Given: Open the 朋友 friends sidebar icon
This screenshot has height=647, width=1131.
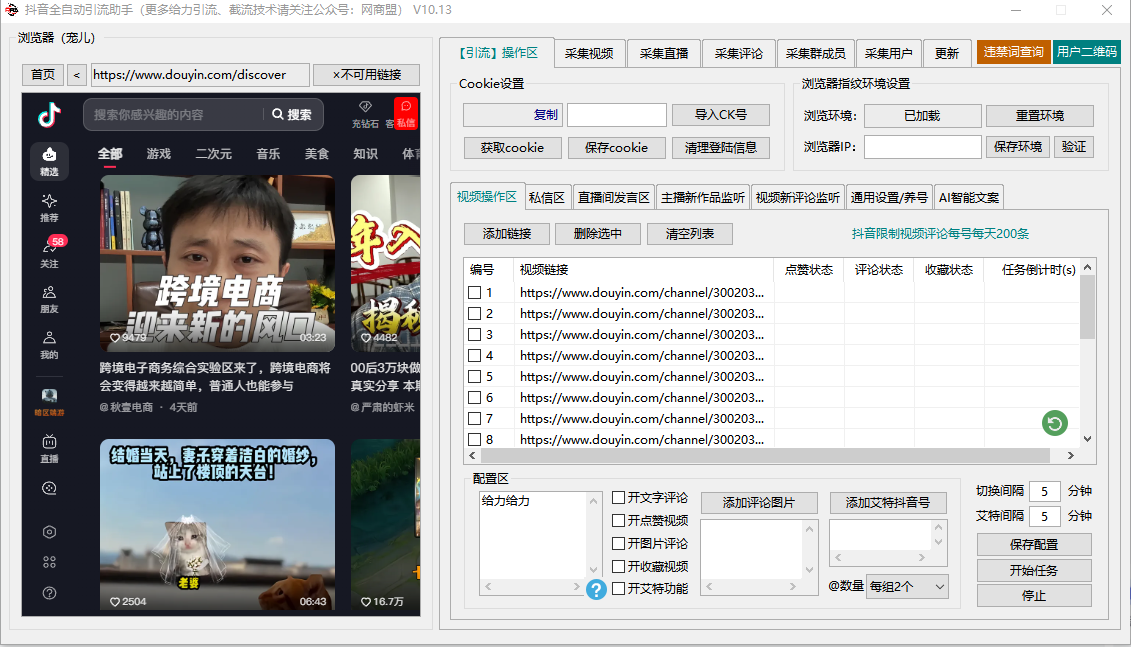Looking at the screenshot, I should (49, 299).
